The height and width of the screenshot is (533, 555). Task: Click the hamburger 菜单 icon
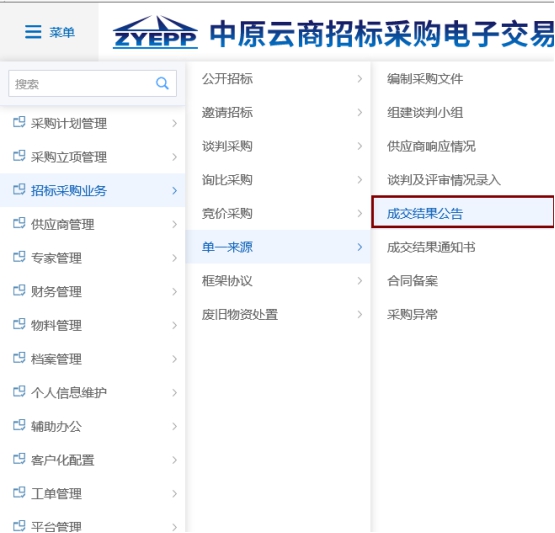coord(33,32)
